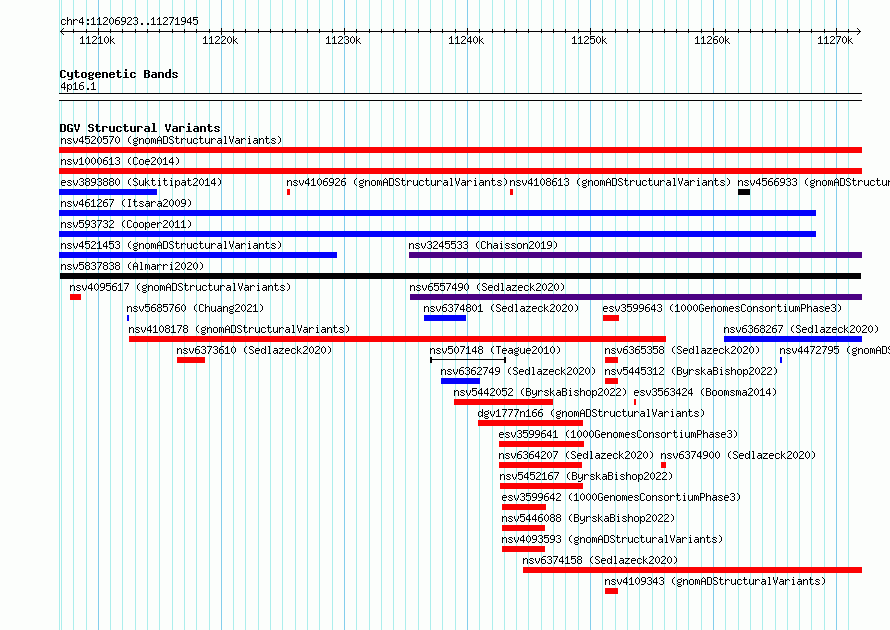The image size is (890, 630).
Task: Click the 11210k ruler position
Action: tap(97, 40)
